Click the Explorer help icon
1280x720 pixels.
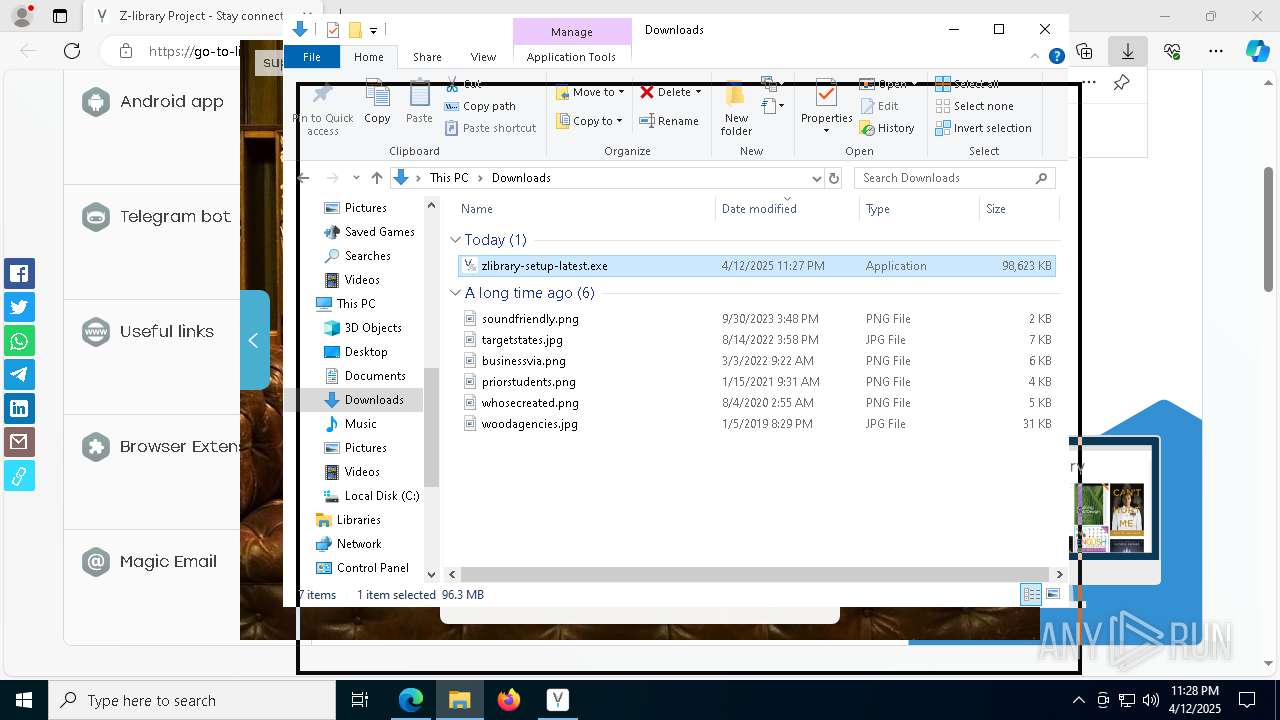pyautogui.click(x=1056, y=57)
